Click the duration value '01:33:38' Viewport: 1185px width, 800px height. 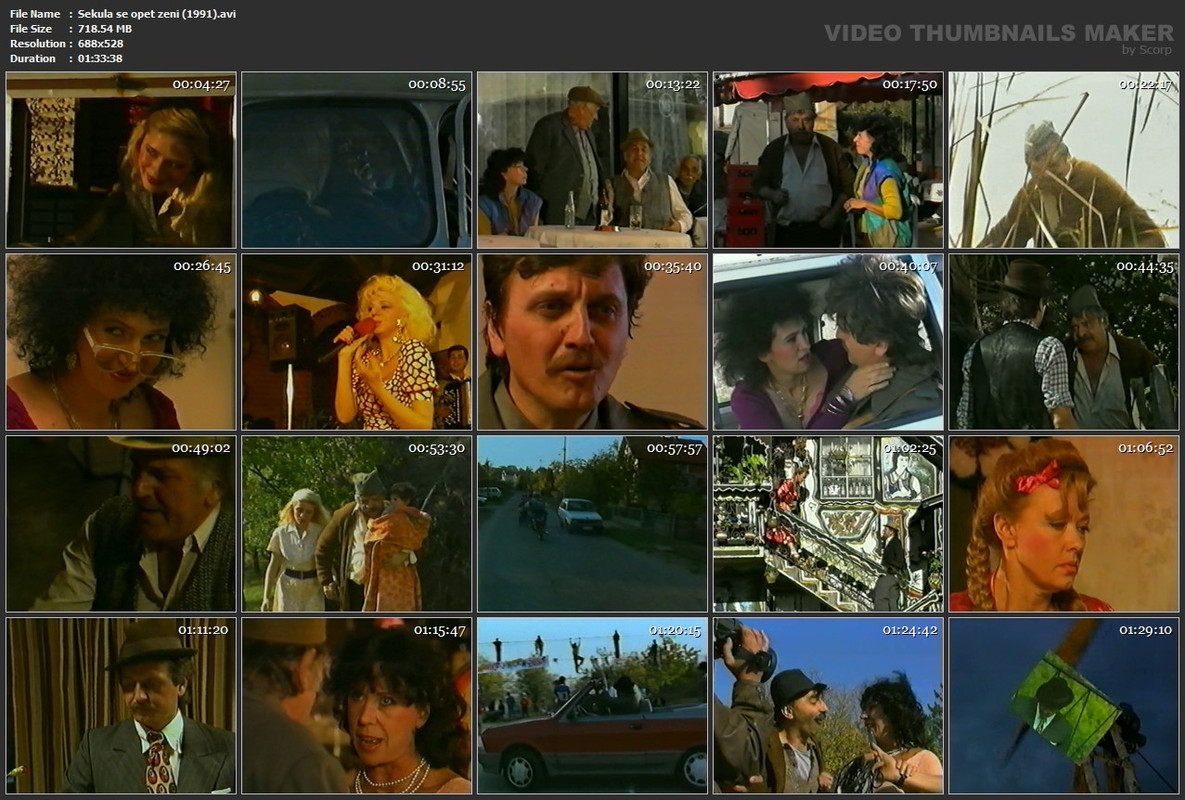(100, 58)
